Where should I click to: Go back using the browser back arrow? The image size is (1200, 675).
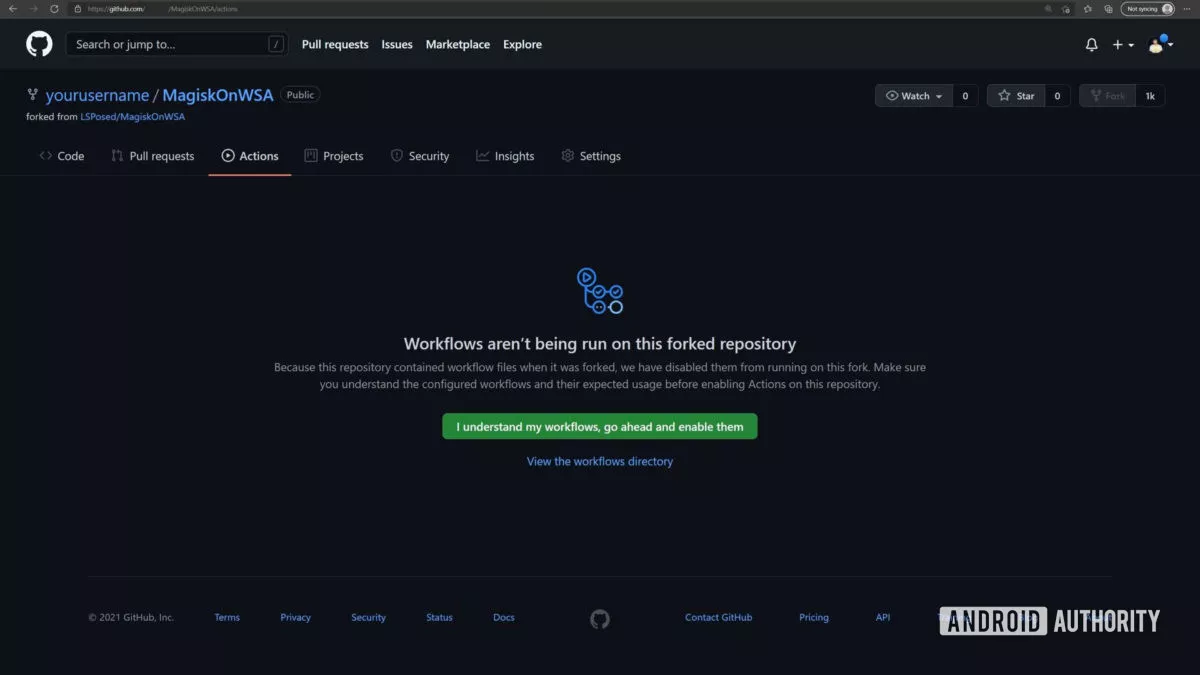coord(13,9)
